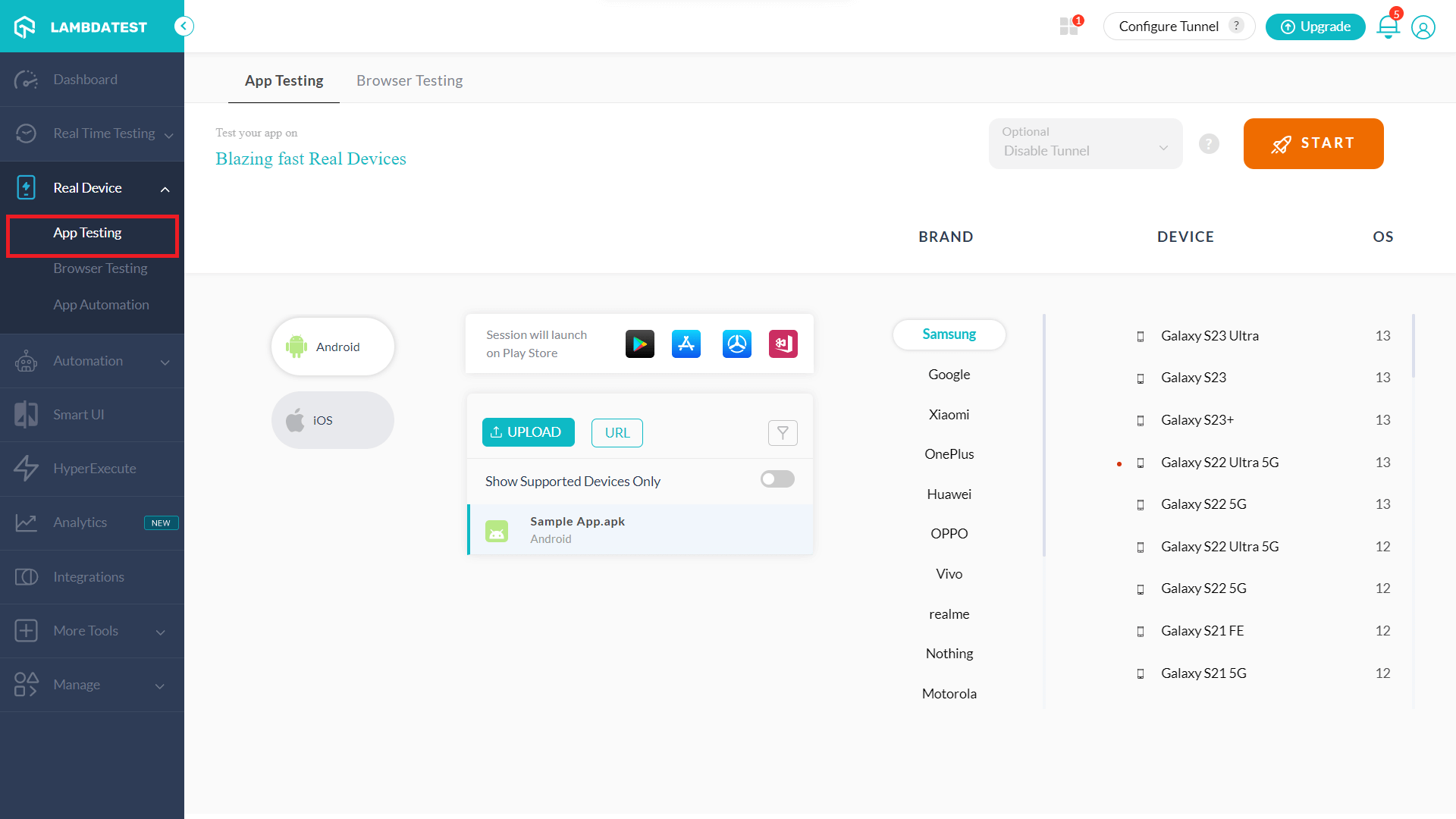Click the tunnel help question mark
Viewport: 1456px width, 819px height.
click(x=1209, y=143)
